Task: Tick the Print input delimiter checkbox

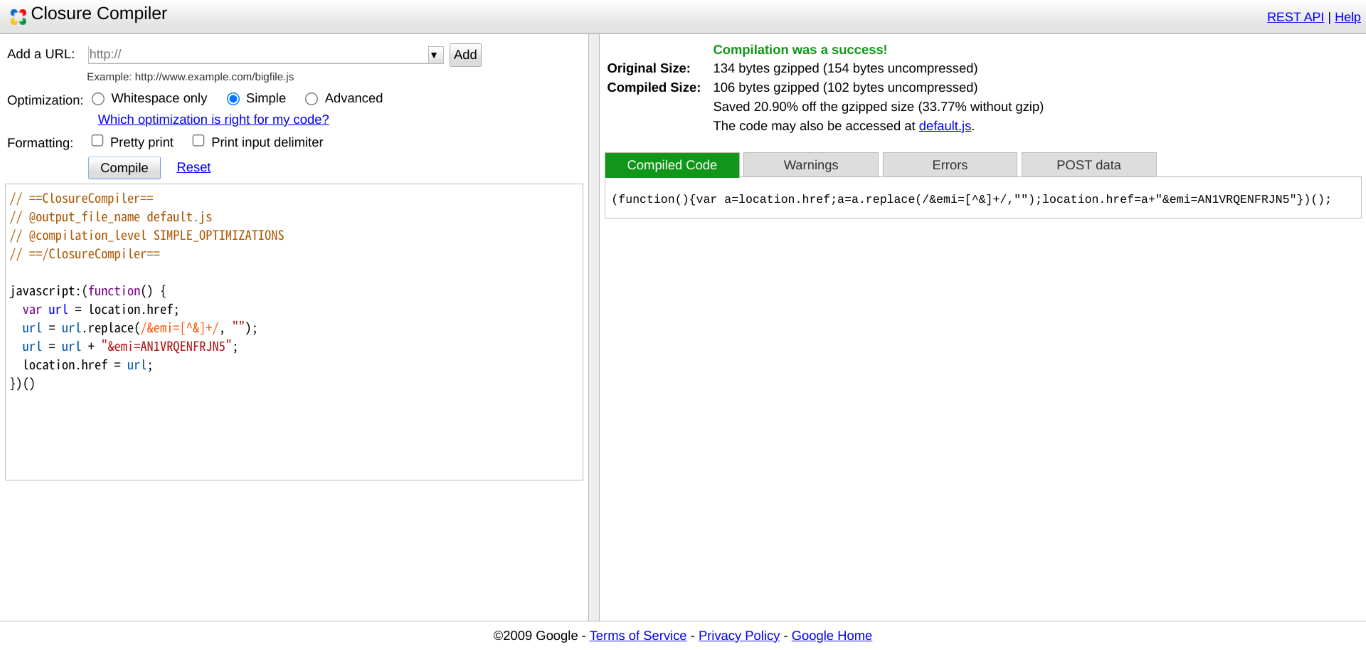Action: pos(198,141)
